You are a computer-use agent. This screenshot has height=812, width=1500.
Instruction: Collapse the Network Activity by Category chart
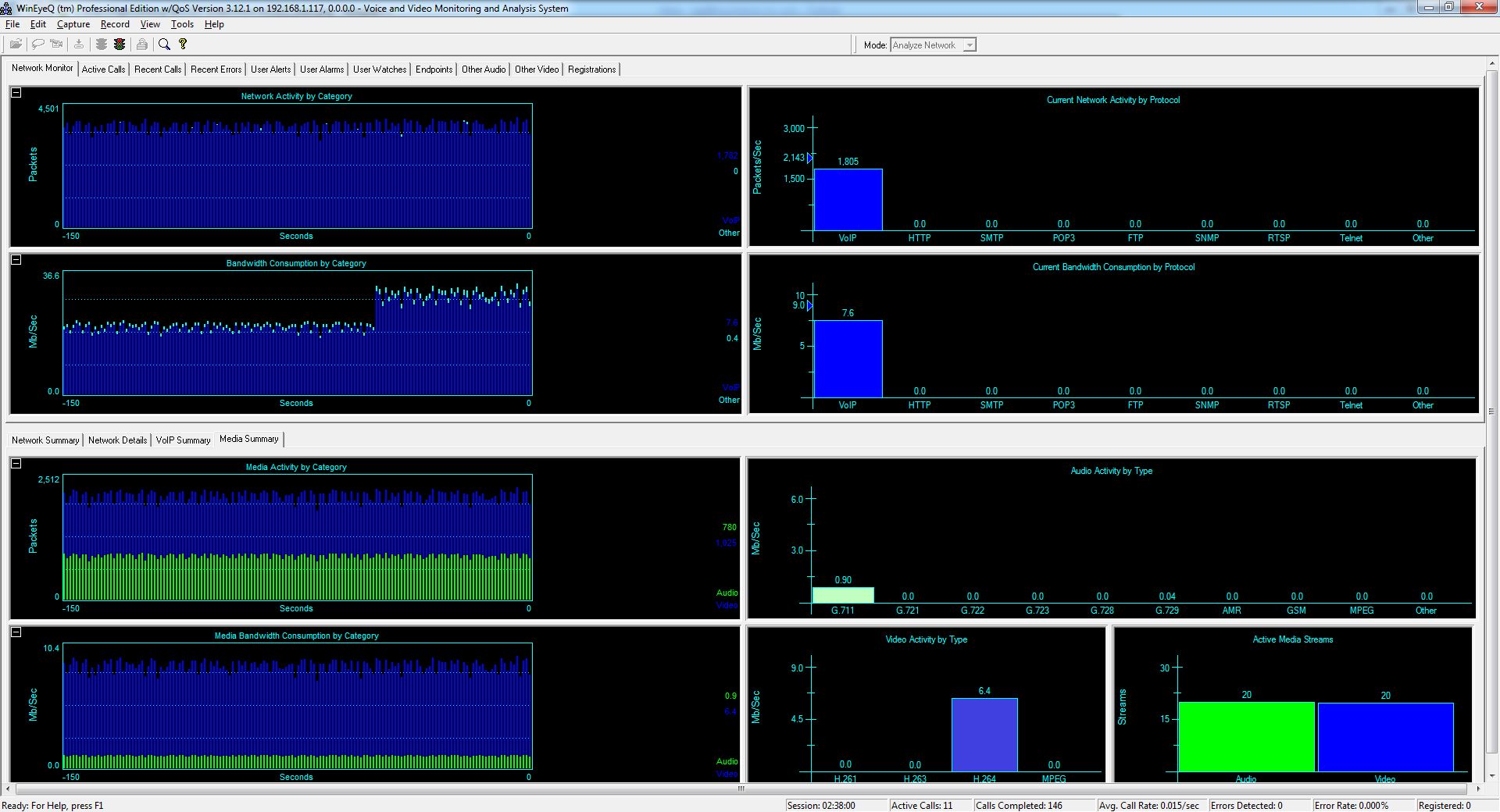click(x=16, y=93)
